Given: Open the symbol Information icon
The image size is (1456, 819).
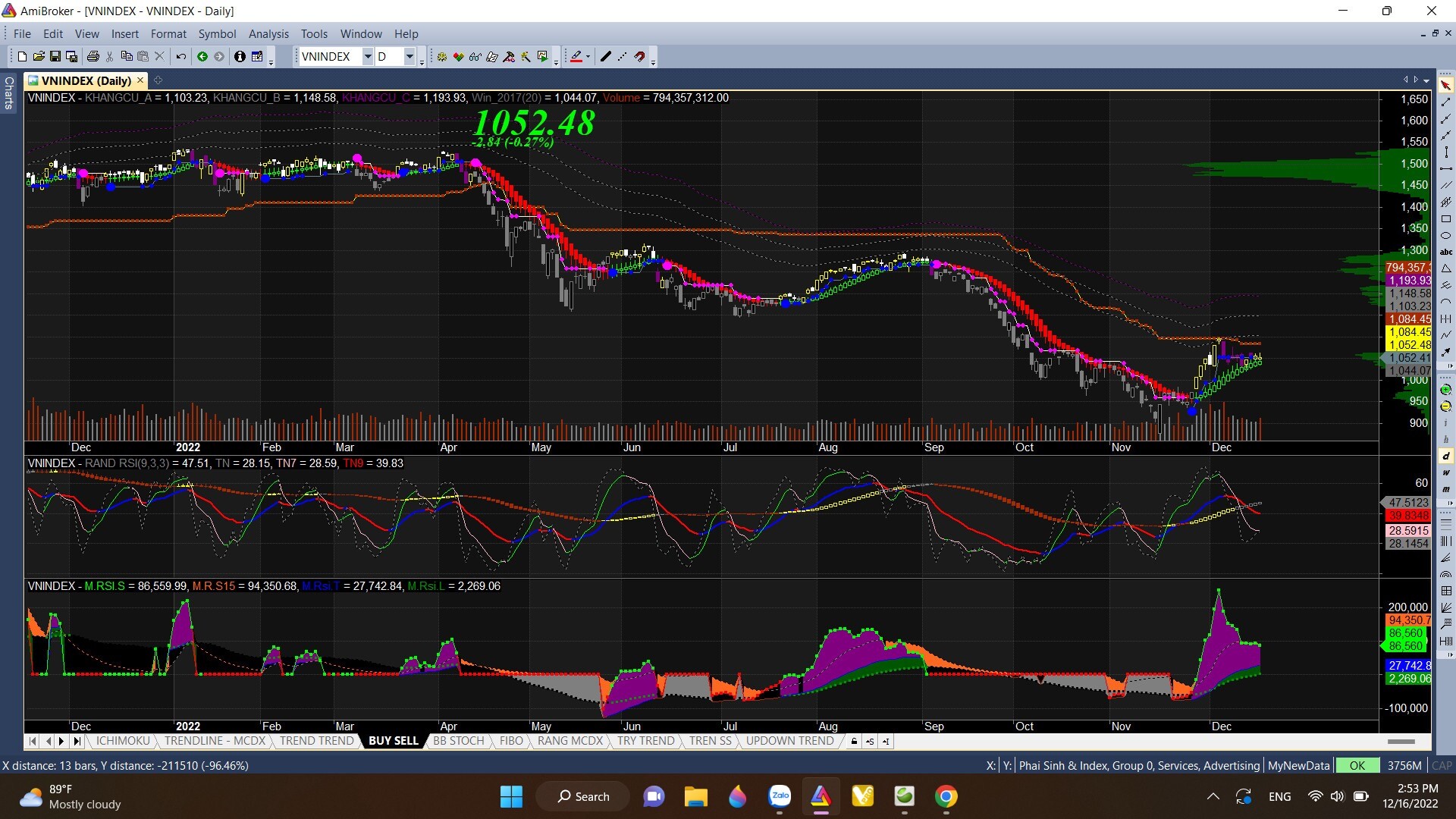Looking at the screenshot, I should point(240,56).
